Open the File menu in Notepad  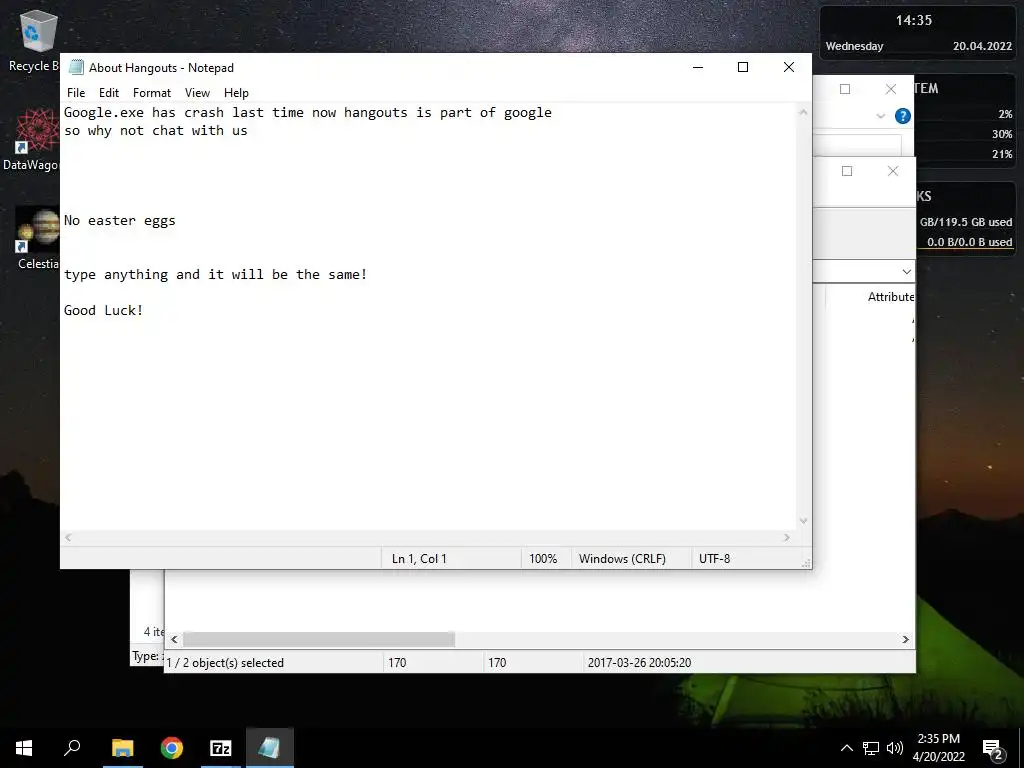[x=76, y=93]
